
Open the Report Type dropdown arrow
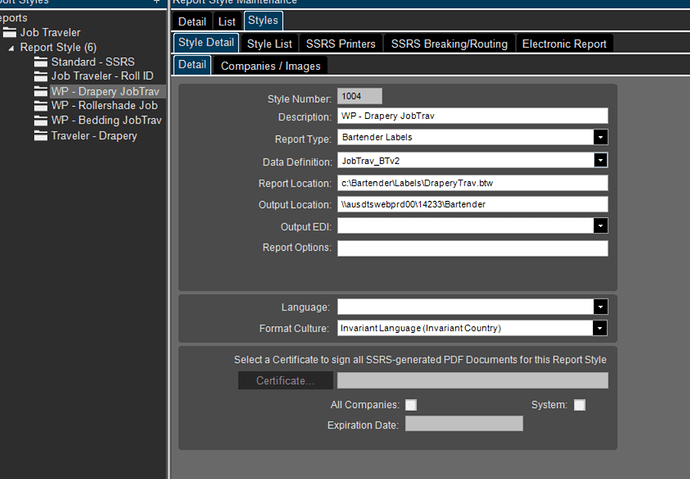pyautogui.click(x=600, y=137)
